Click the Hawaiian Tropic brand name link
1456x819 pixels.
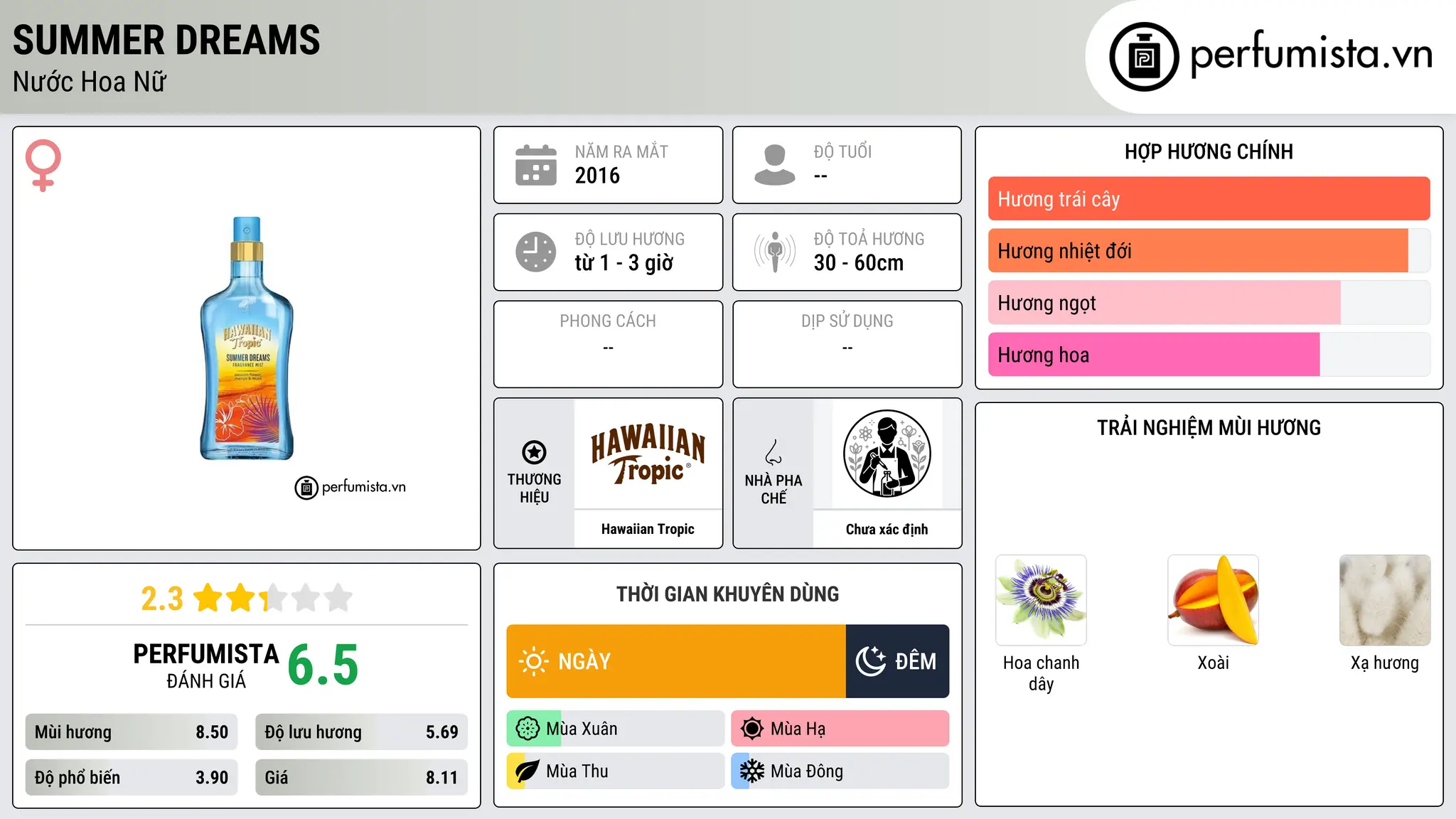pos(648,529)
